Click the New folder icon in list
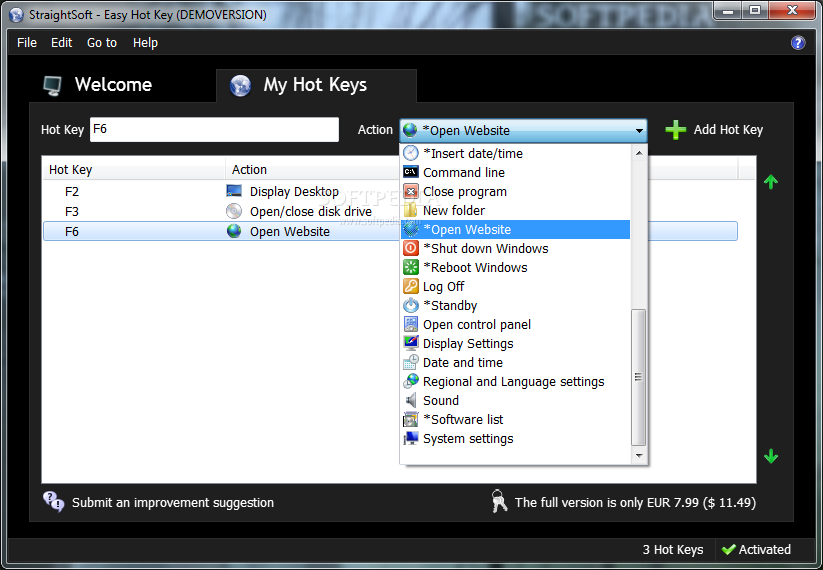The width and height of the screenshot is (823, 570). 410,210
